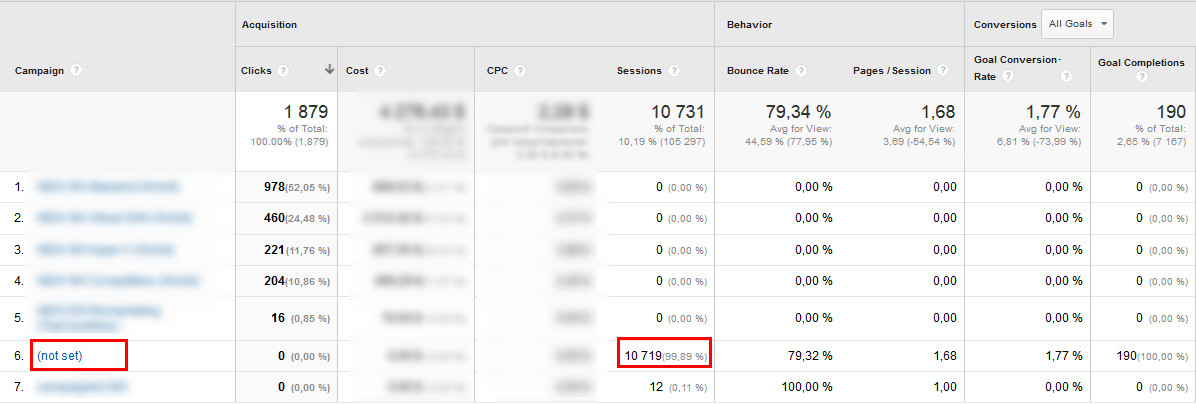Image resolution: width=1196 pixels, height=404 pixels.
Task: Select the Acquisition column group
Action: click(269, 24)
